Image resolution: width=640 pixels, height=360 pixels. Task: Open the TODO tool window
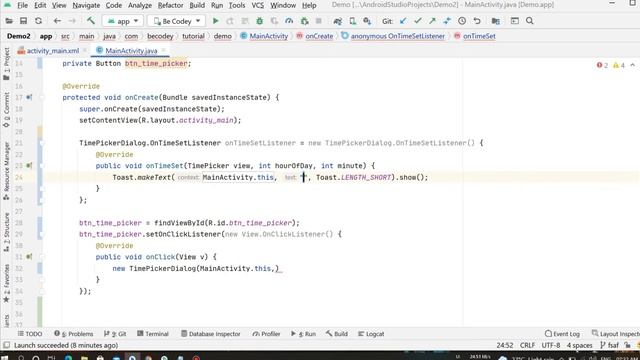click(30, 334)
